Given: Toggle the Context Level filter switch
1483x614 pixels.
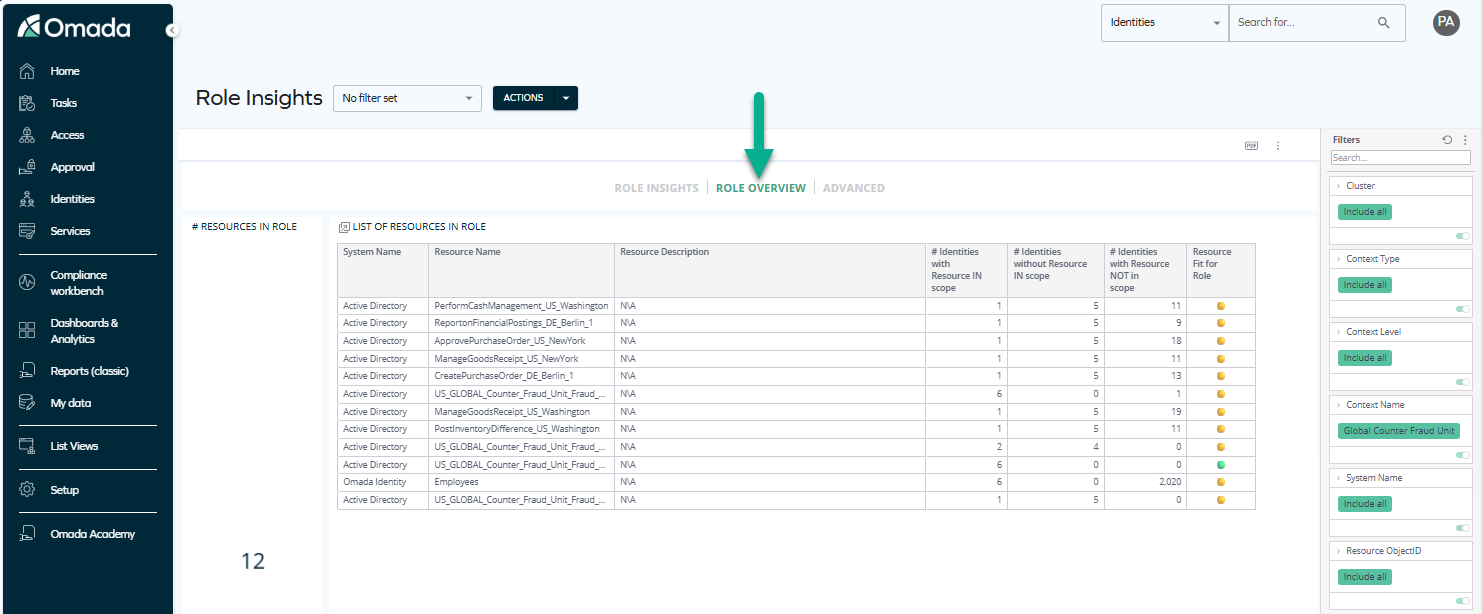Looking at the screenshot, I should [1463, 382].
